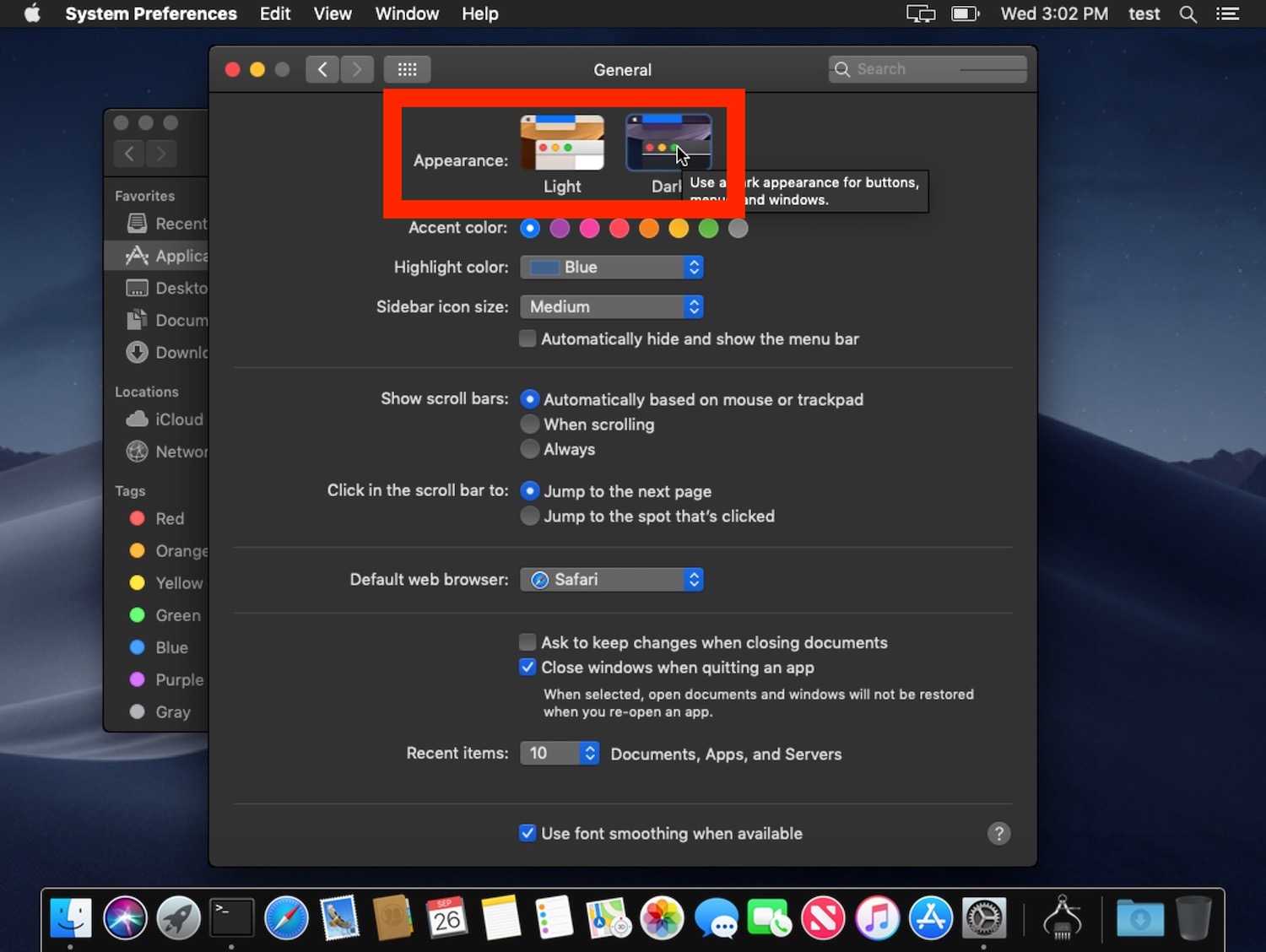Click the Search field in Preferences
Viewport: 1266px width, 952px height.
pos(928,69)
